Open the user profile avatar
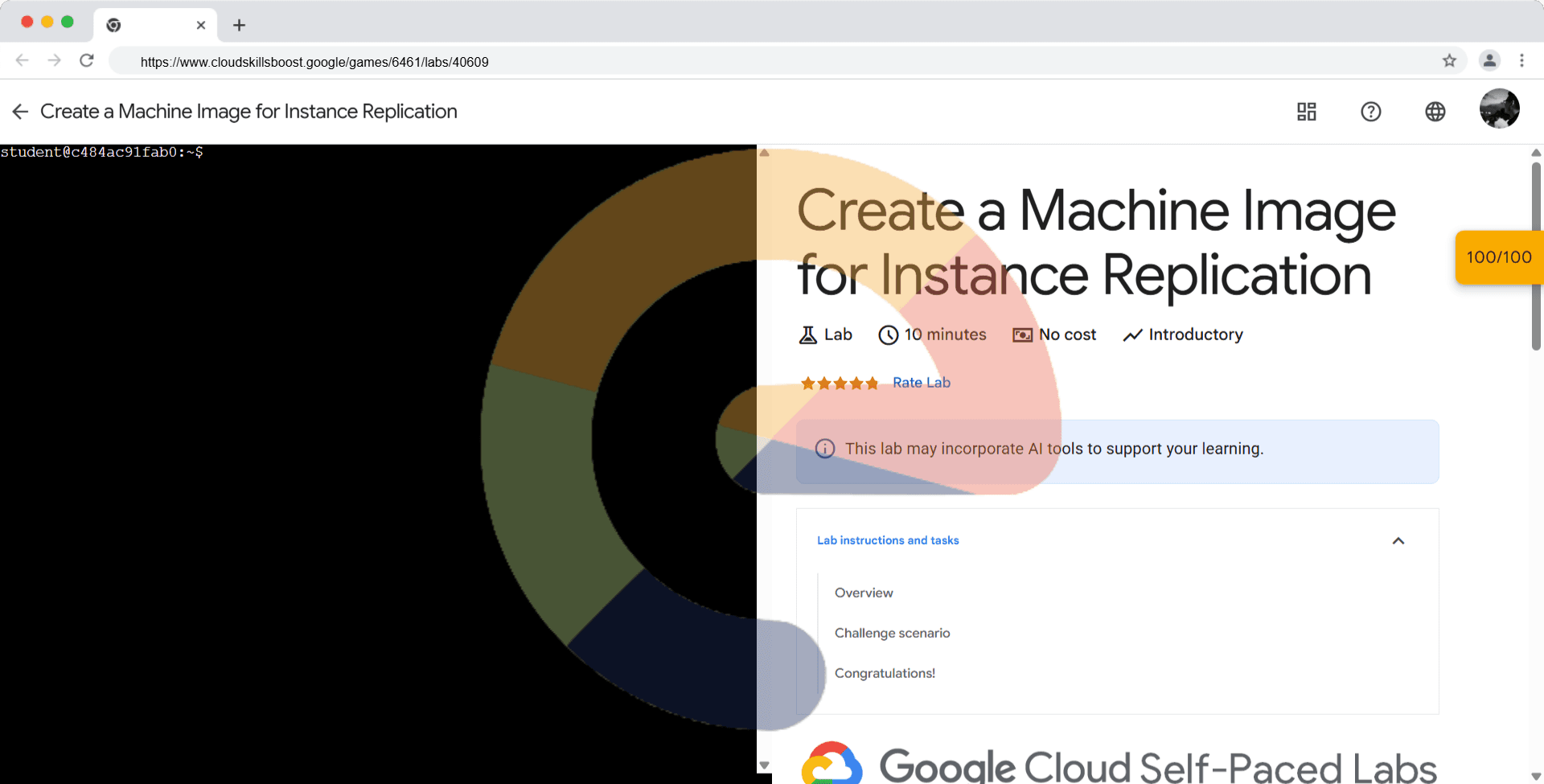 click(1500, 109)
